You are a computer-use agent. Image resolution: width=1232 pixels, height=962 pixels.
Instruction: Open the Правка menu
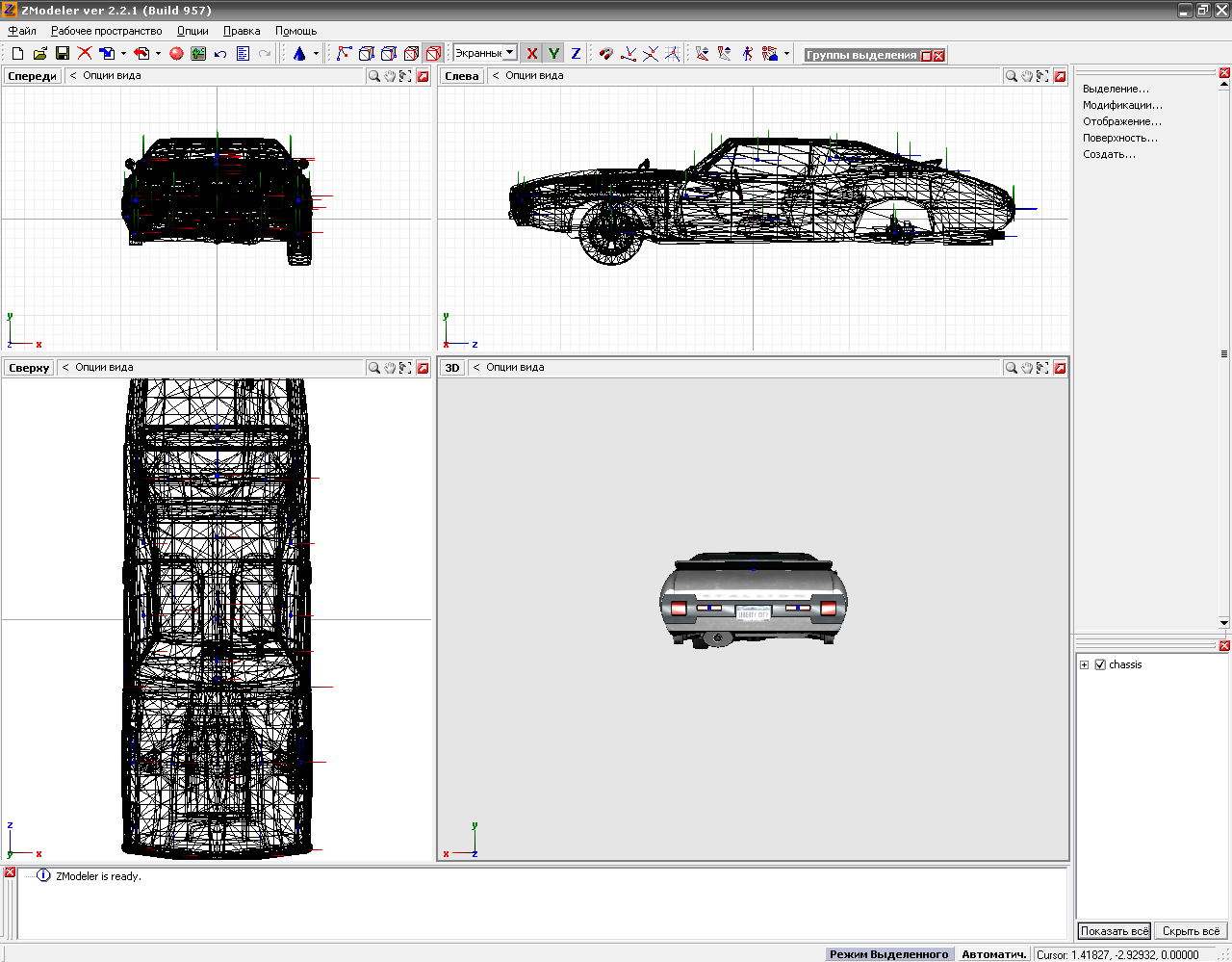point(242,31)
